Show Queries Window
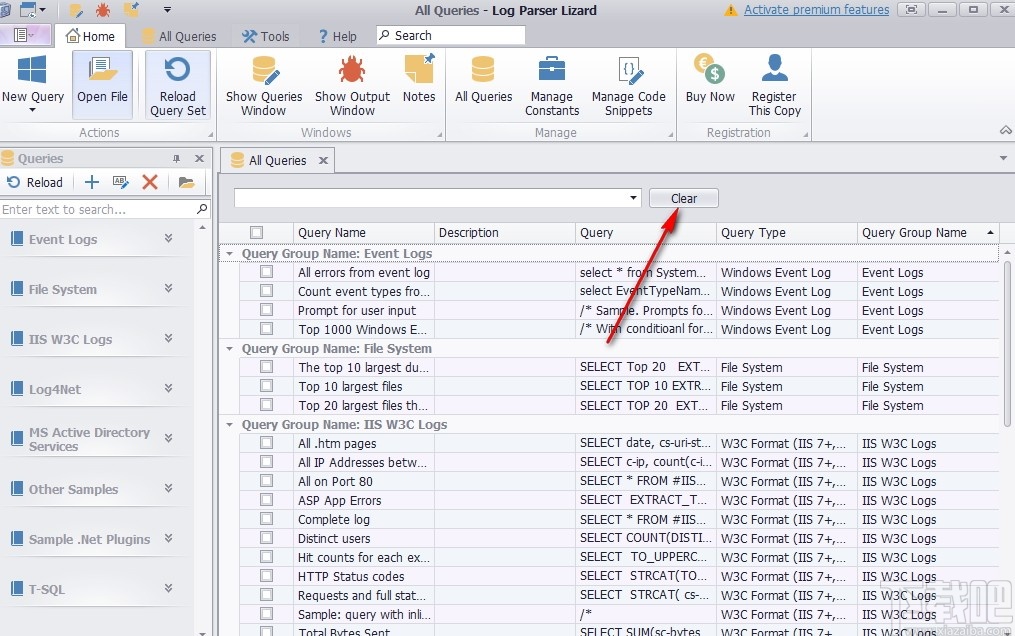 263,86
